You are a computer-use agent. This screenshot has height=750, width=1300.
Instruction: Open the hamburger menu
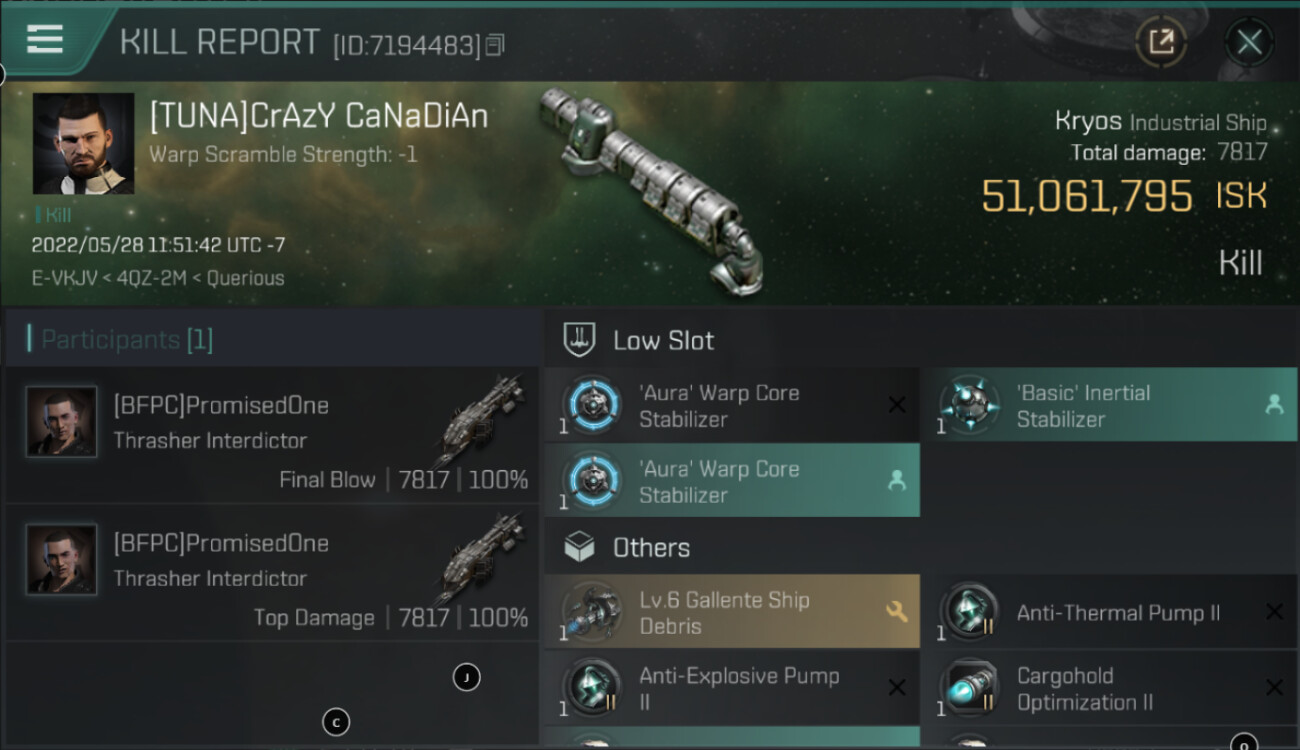[x=45, y=40]
